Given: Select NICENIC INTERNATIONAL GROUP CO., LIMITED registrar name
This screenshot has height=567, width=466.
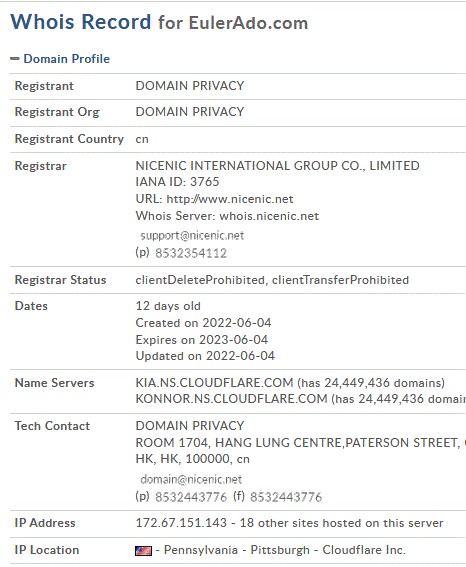Looking at the screenshot, I should click(x=277, y=166).
